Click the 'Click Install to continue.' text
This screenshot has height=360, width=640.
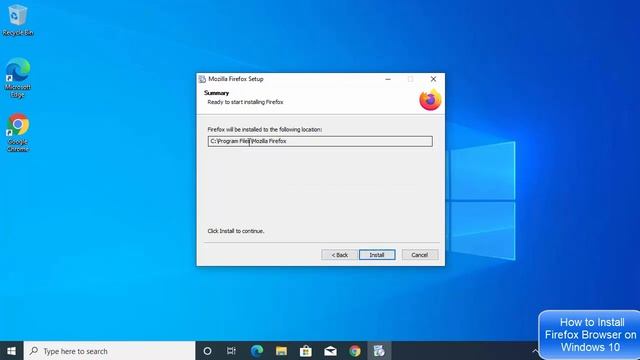click(236, 231)
